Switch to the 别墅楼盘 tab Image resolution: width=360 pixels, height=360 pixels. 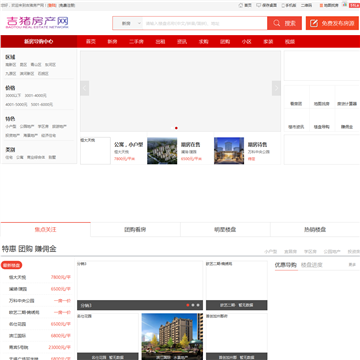[x=225, y=229]
